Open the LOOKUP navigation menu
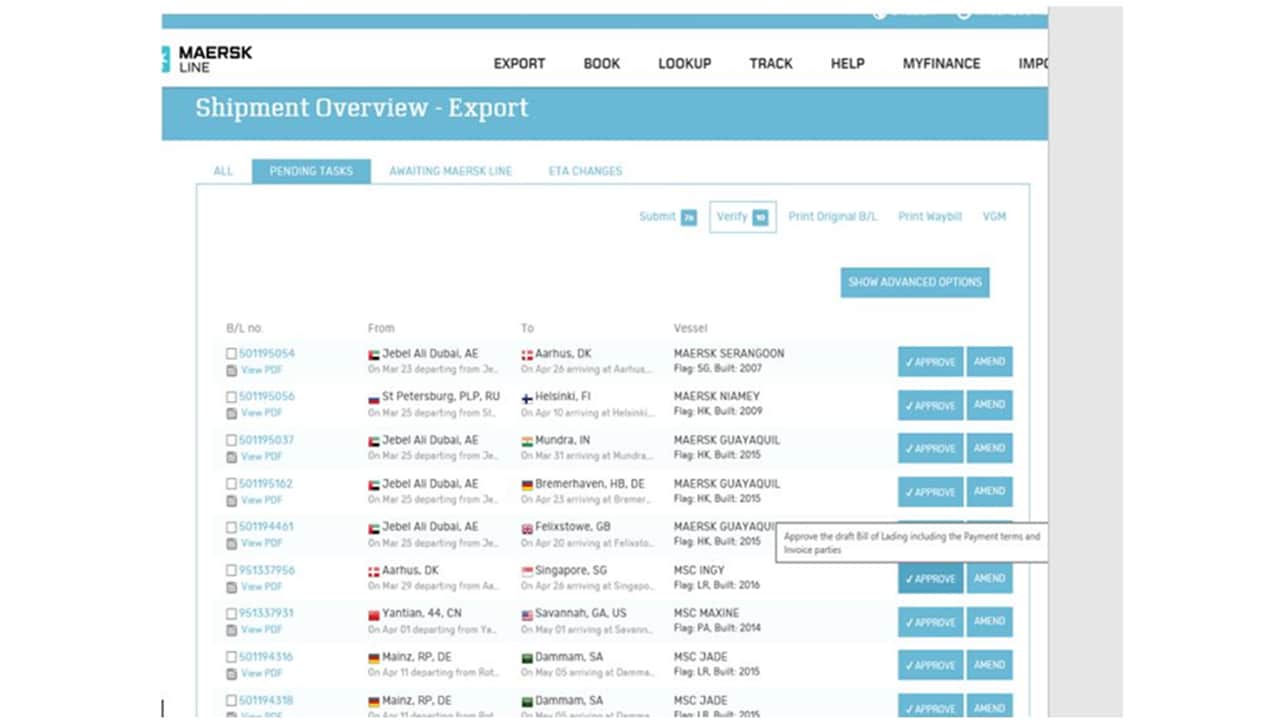 click(x=684, y=63)
